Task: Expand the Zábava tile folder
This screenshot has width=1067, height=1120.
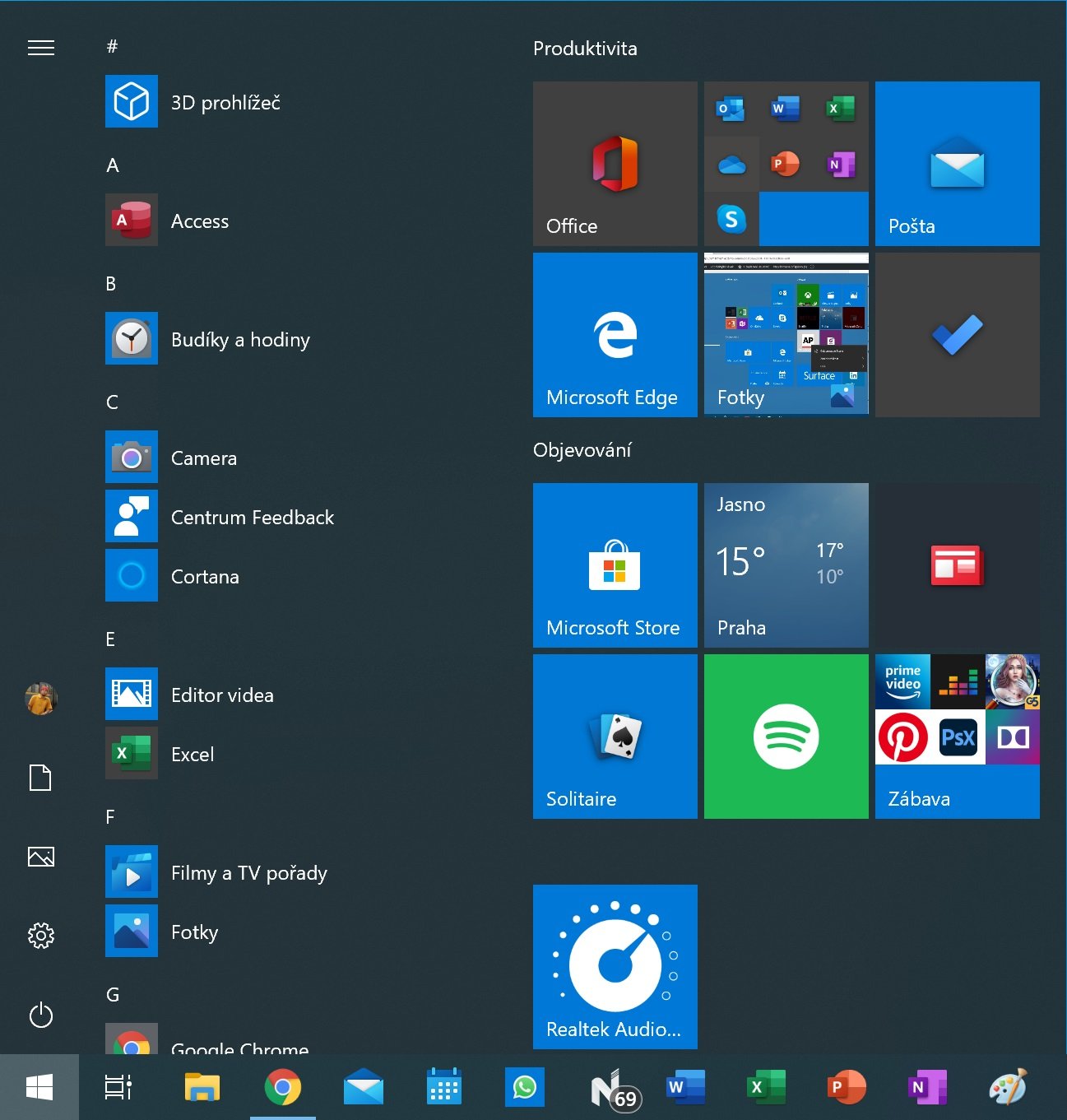Action: 957,737
